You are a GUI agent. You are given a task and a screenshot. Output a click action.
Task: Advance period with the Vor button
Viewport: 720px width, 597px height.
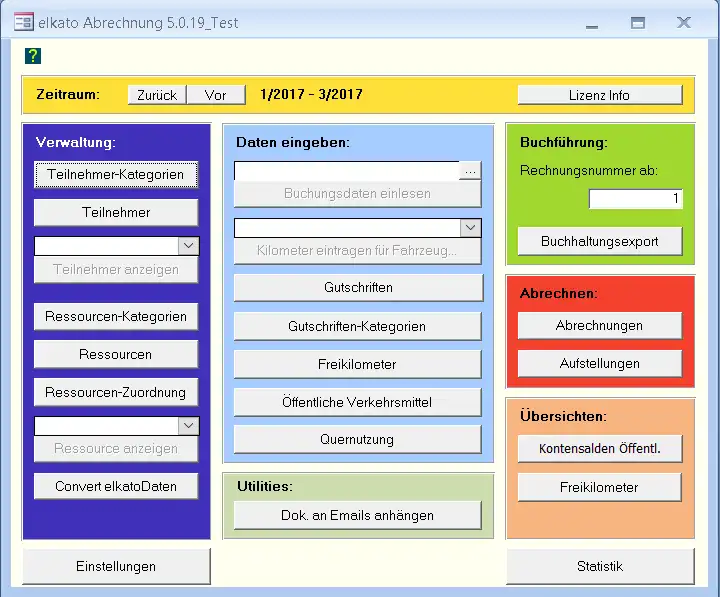pos(216,95)
